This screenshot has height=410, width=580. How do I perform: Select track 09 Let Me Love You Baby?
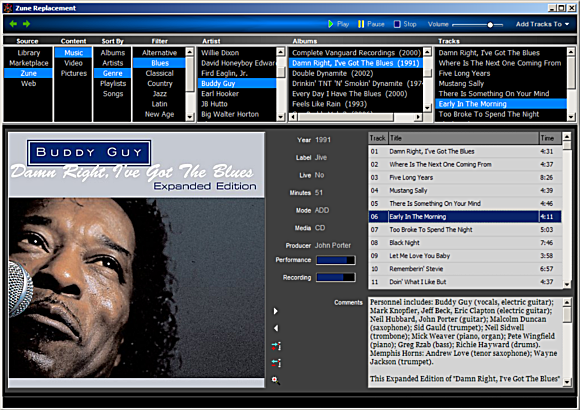465,256
